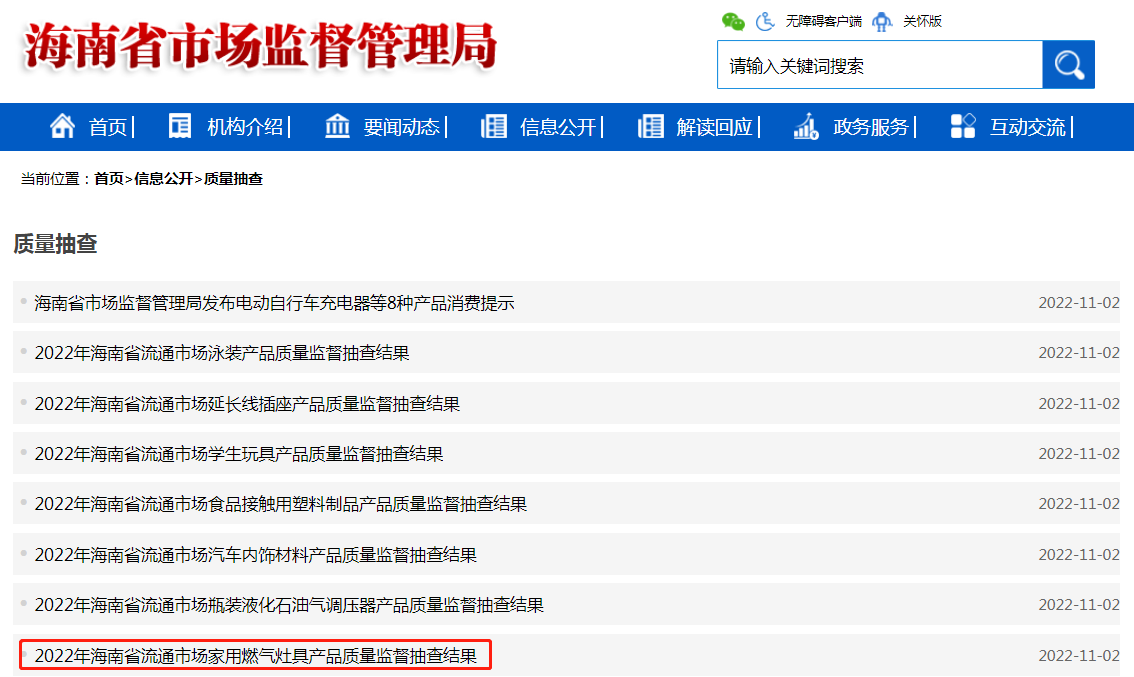Click the home icon in navigation bar
1134x677 pixels.
pos(62,127)
